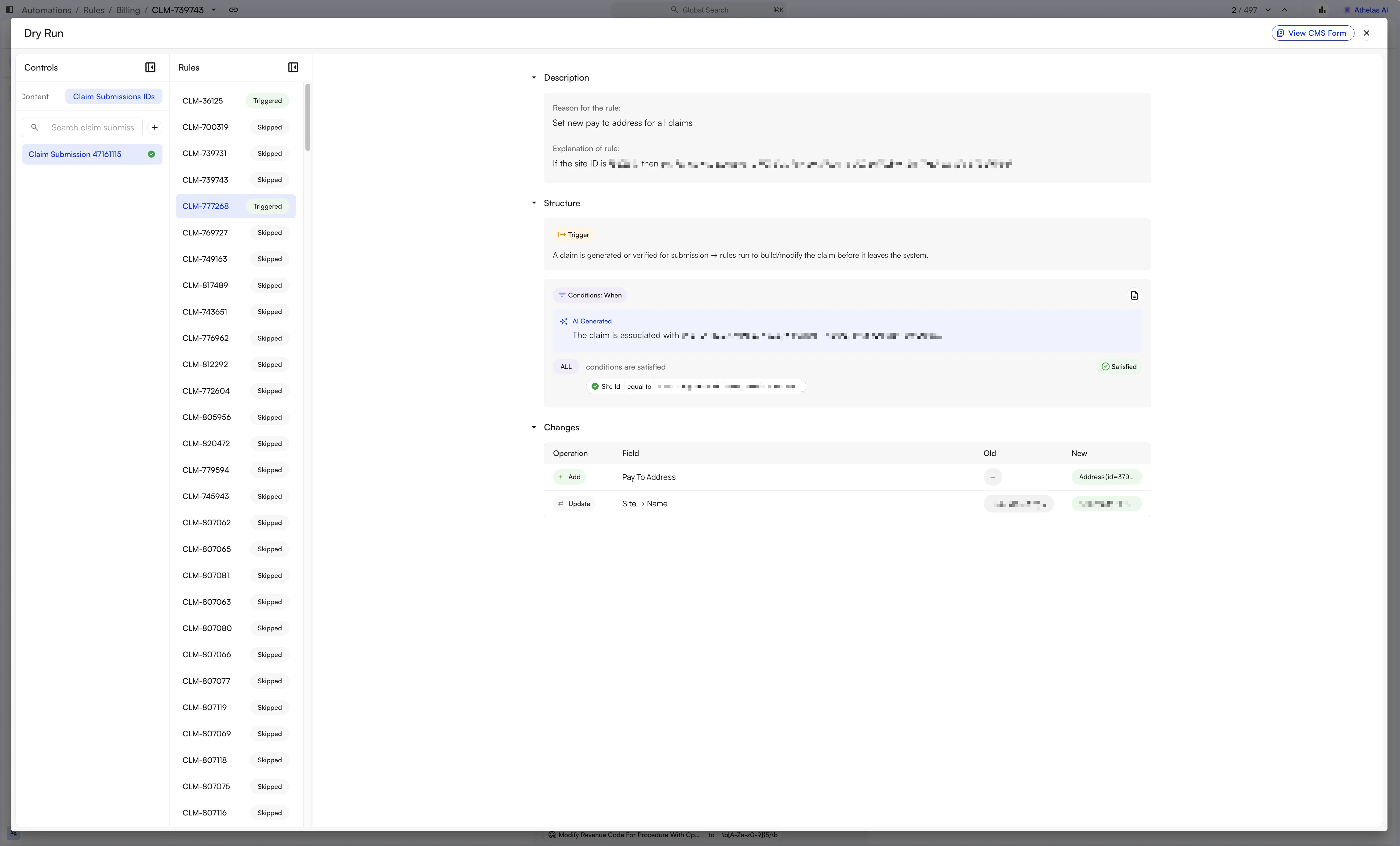Collapse the Rules panel

[x=293, y=67]
